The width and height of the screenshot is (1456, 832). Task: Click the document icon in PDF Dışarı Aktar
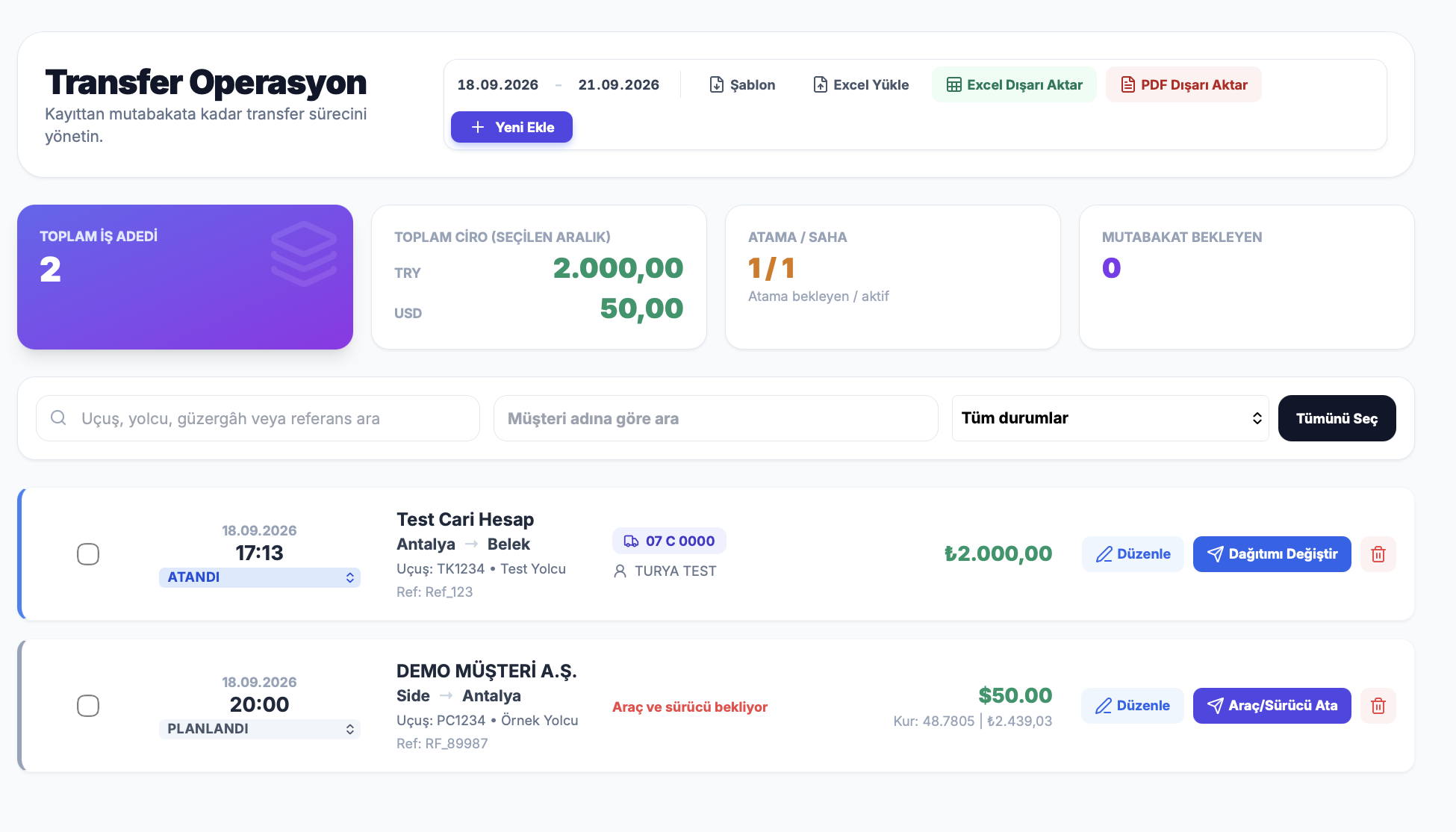click(x=1127, y=84)
